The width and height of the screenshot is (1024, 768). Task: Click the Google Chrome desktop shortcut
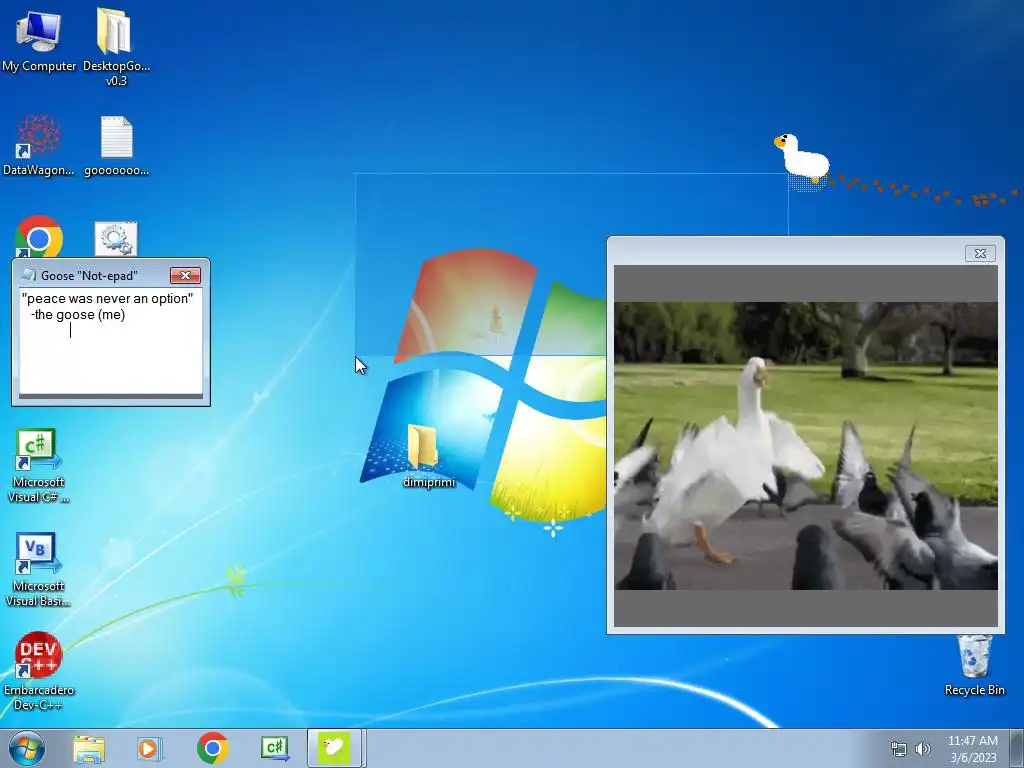[x=39, y=236]
